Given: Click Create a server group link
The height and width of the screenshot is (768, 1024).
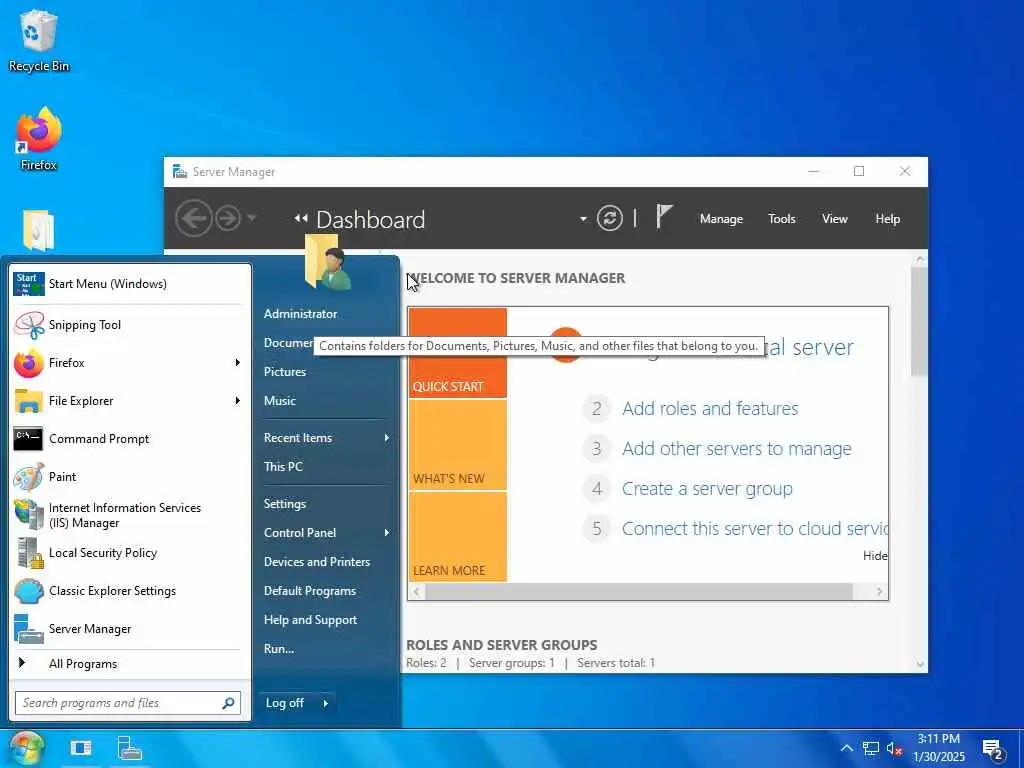Looking at the screenshot, I should pos(707,489).
